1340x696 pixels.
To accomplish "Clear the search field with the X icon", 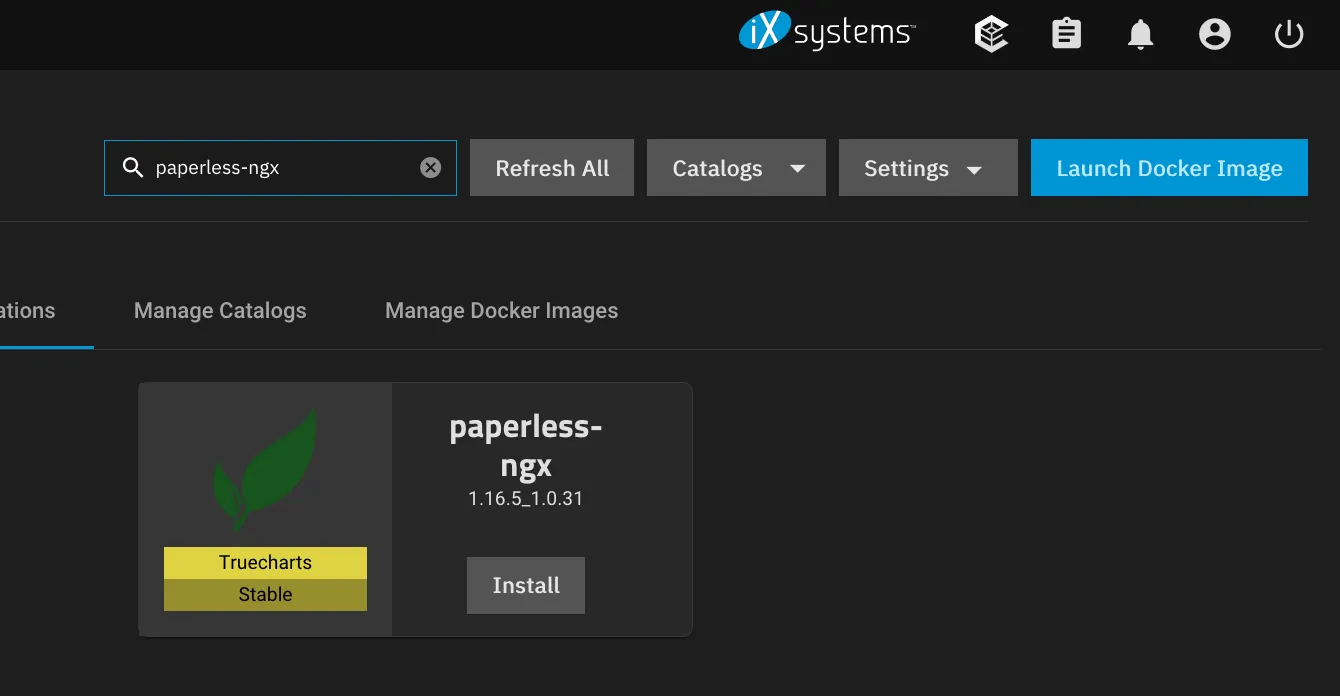I will (x=431, y=167).
